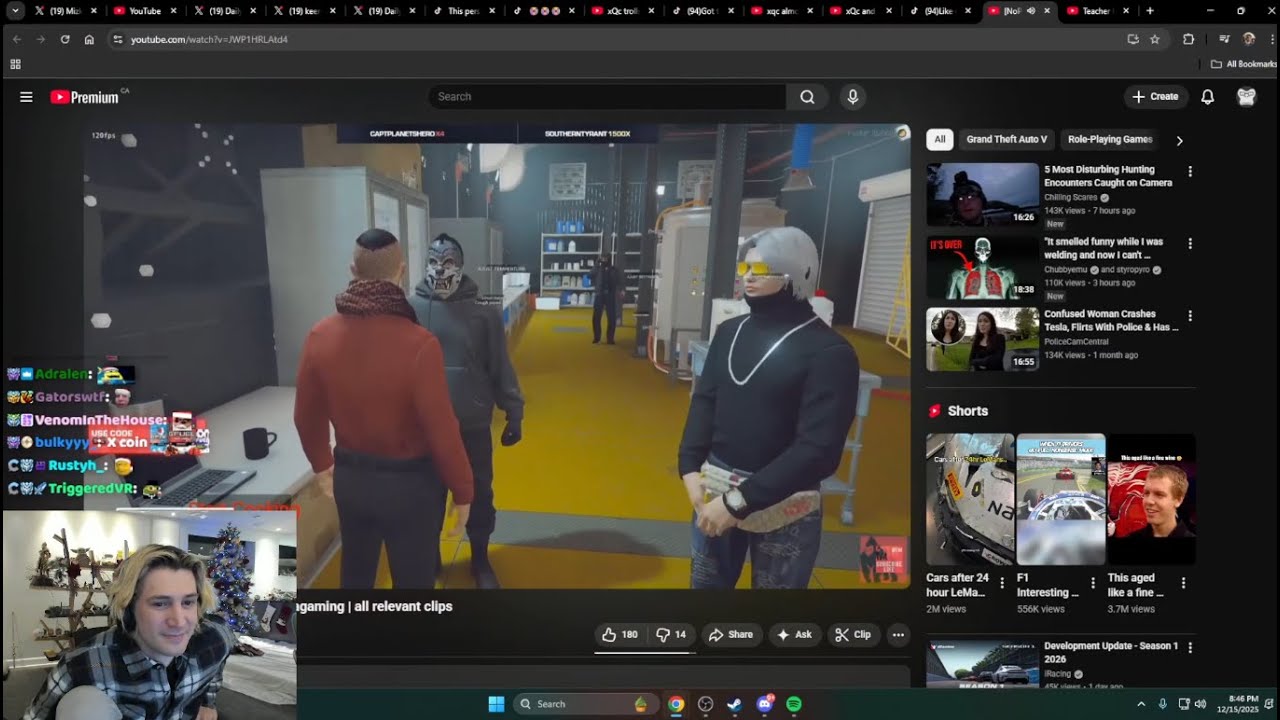
Task: Open a new browser tab
Action: [x=1150, y=11]
